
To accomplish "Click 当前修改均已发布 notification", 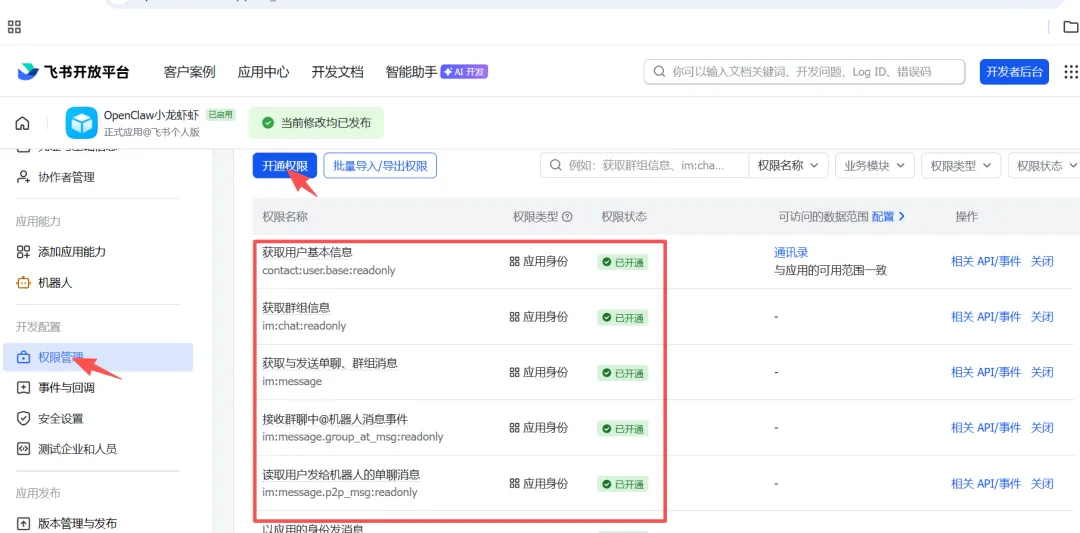I will pos(316,123).
